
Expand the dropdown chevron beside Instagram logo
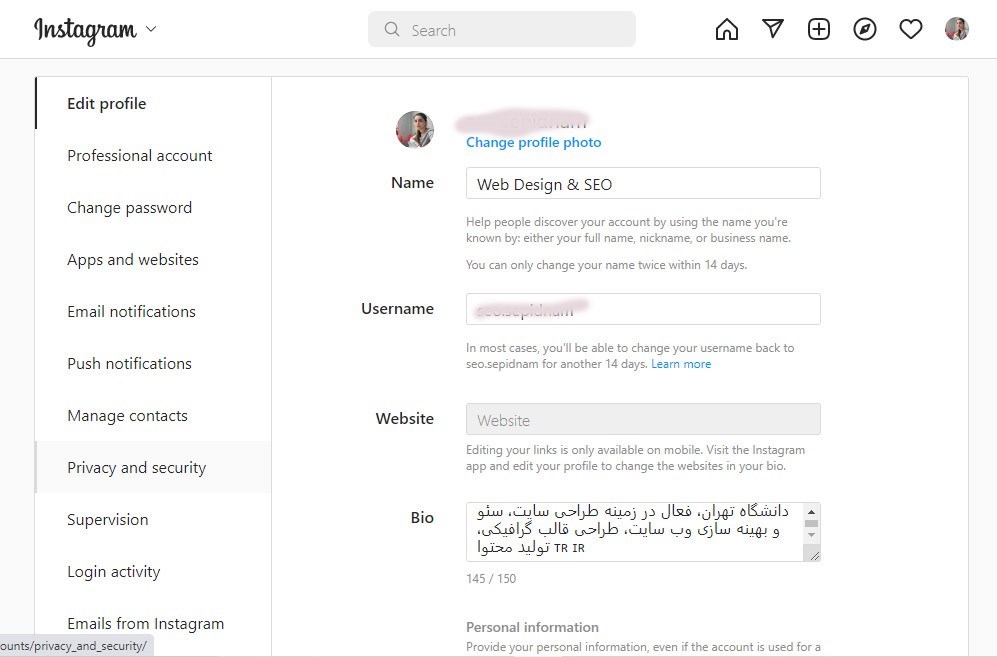click(x=151, y=29)
